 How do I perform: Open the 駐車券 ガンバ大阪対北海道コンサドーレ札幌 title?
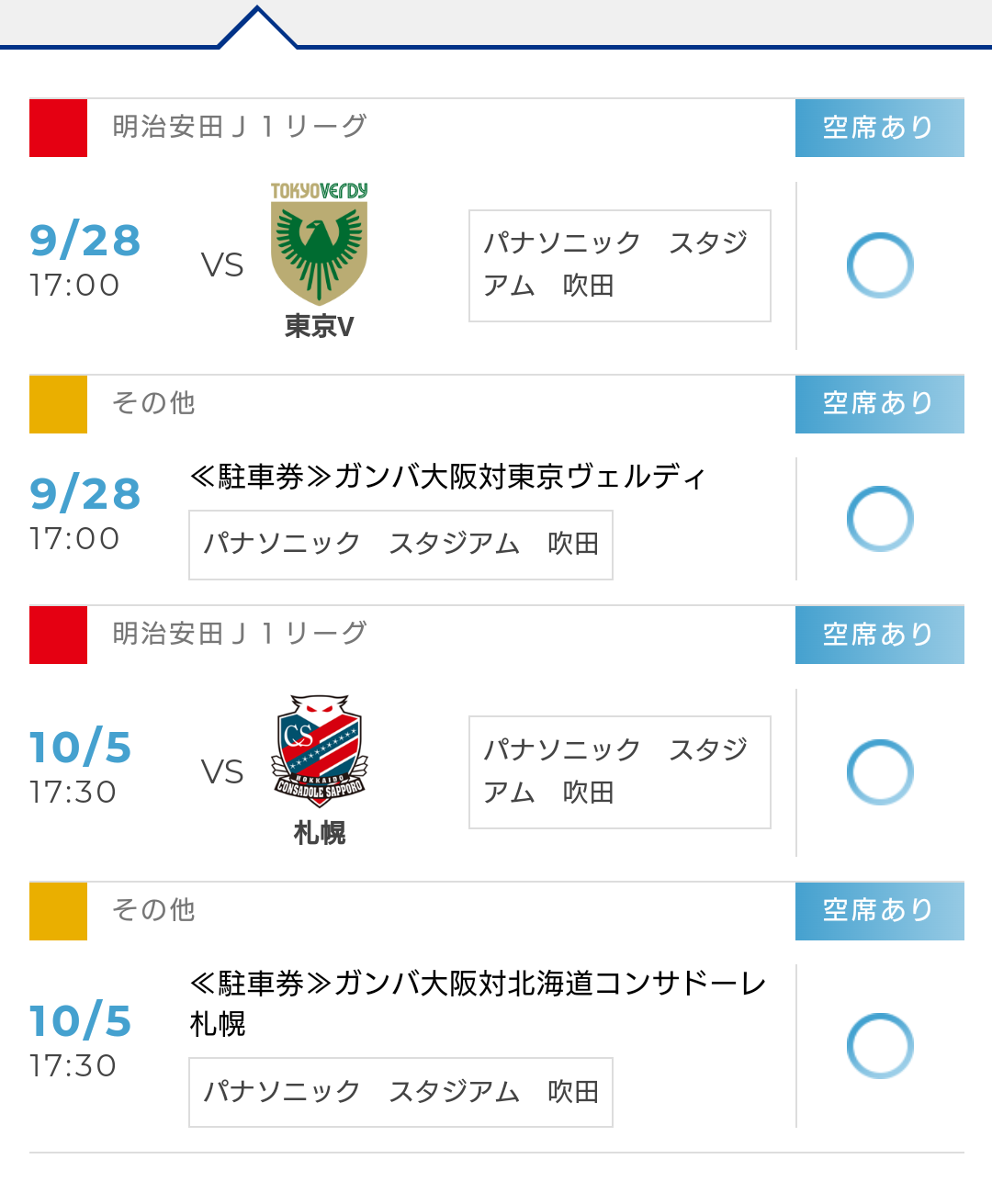(478, 1003)
